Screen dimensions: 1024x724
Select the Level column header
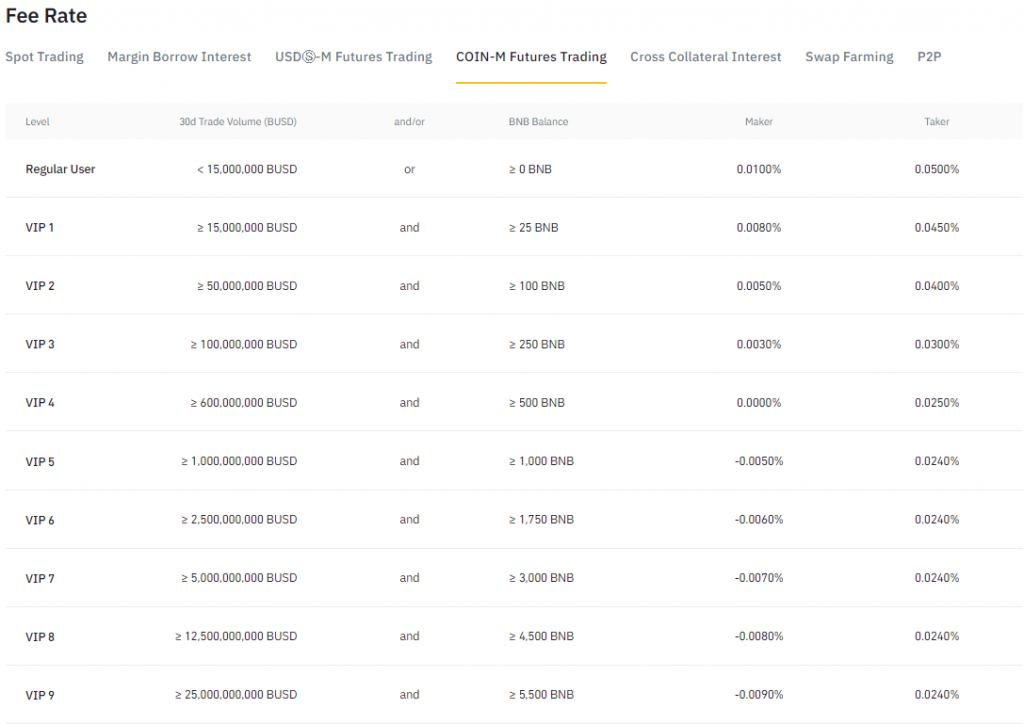coord(37,121)
